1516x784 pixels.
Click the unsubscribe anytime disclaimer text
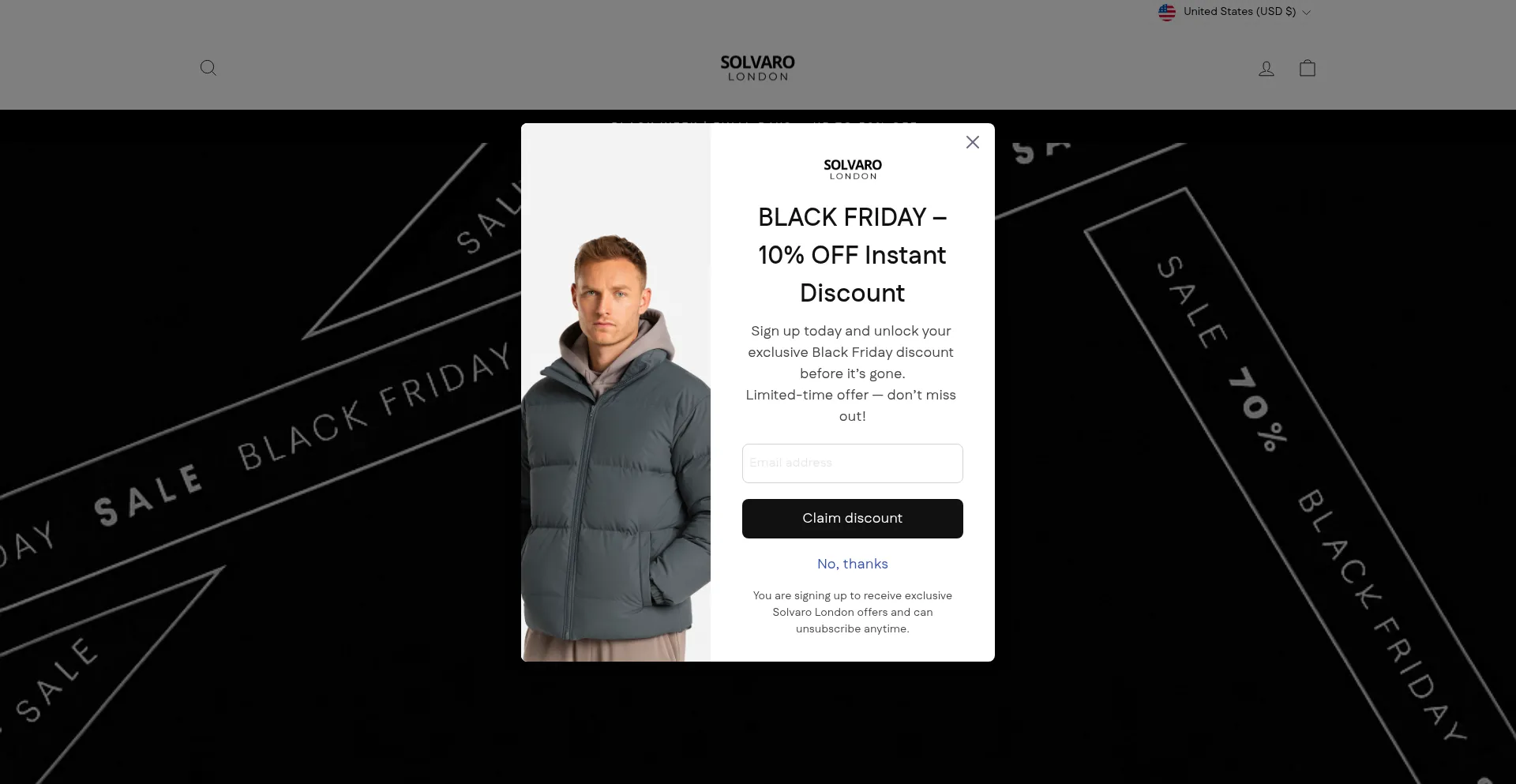point(853,612)
